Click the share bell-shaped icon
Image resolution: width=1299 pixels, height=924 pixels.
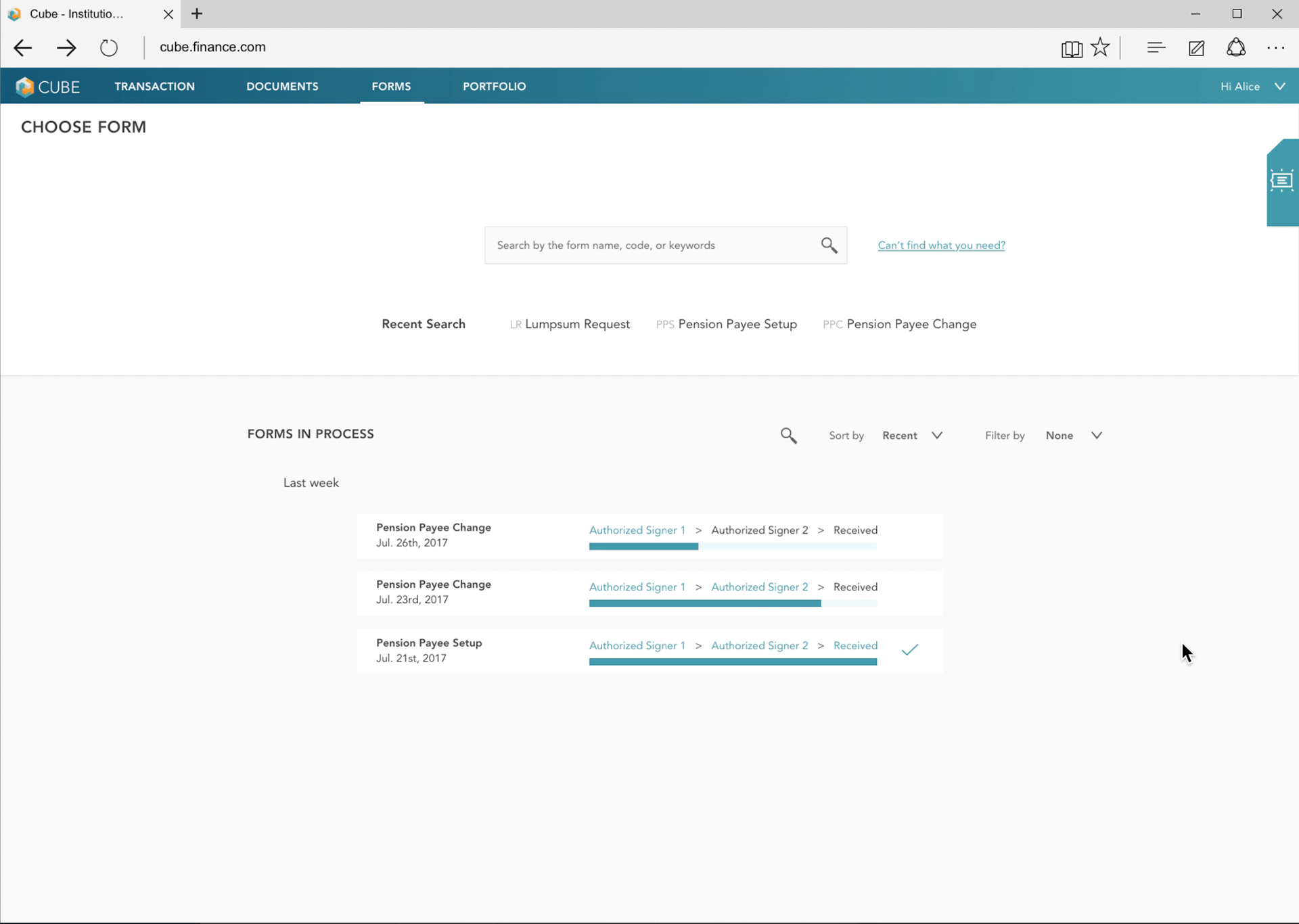point(1236,47)
